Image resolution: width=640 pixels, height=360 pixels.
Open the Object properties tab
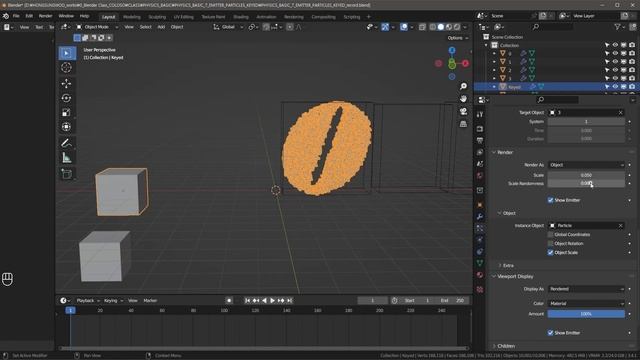(x=480, y=205)
